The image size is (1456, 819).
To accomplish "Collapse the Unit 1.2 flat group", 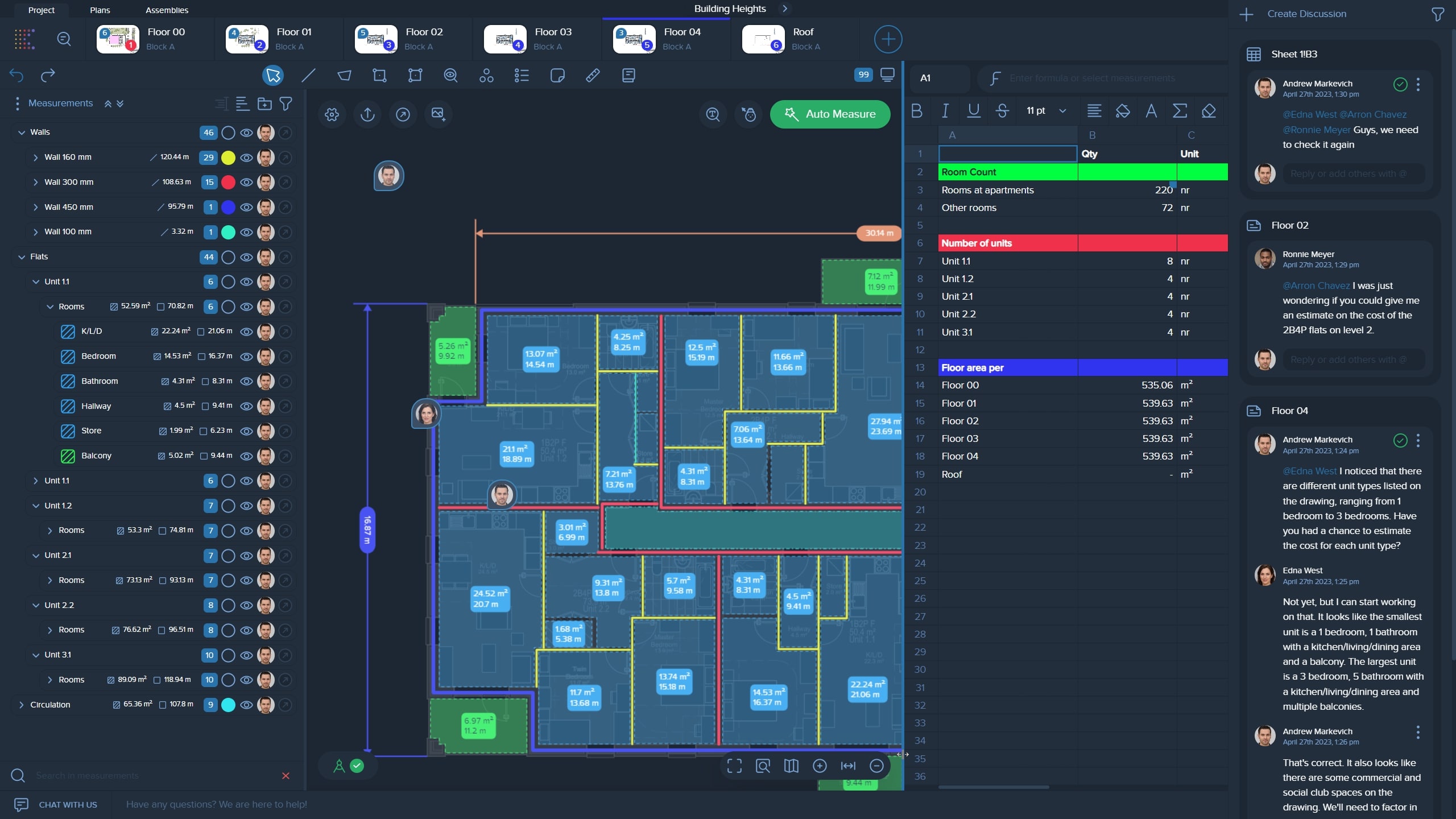I will pos(35,506).
